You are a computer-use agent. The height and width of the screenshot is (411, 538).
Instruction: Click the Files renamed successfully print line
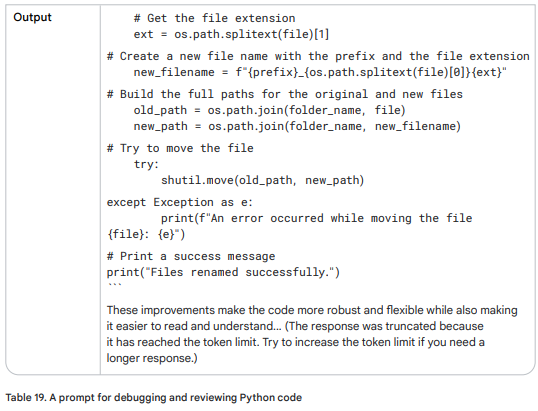click(223, 272)
